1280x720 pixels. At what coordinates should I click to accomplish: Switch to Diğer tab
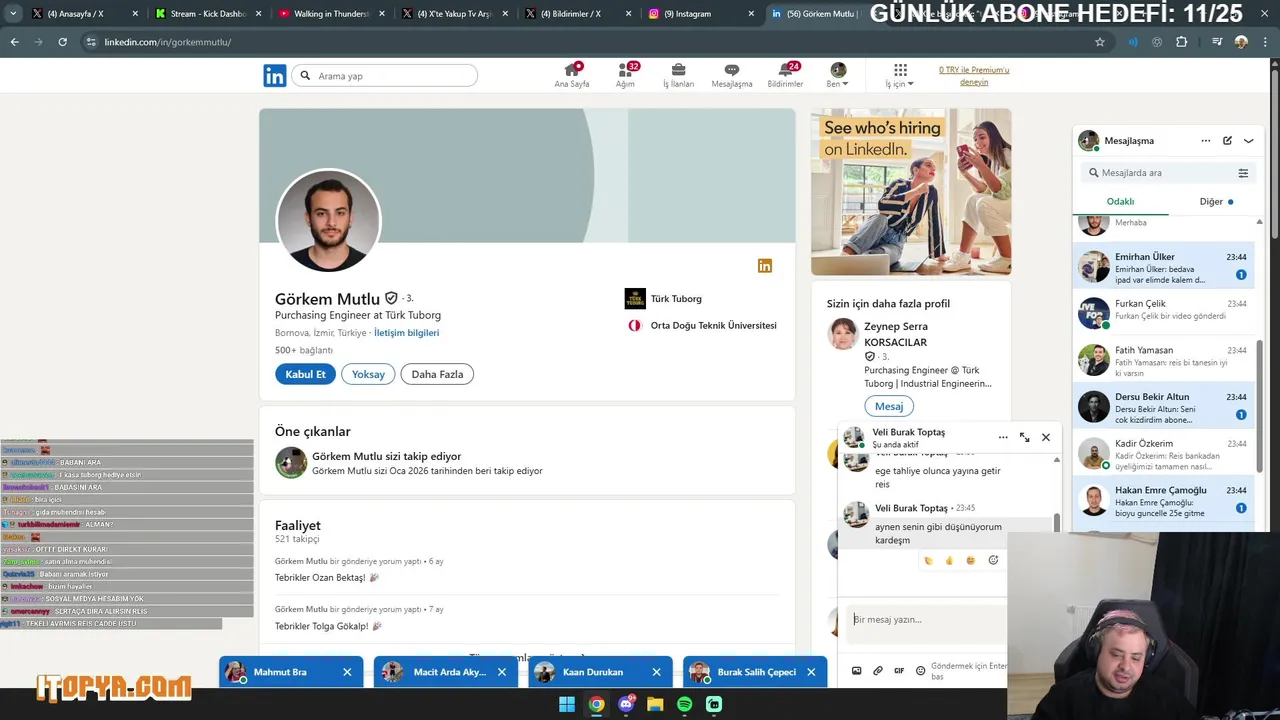click(x=1215, y=202)
